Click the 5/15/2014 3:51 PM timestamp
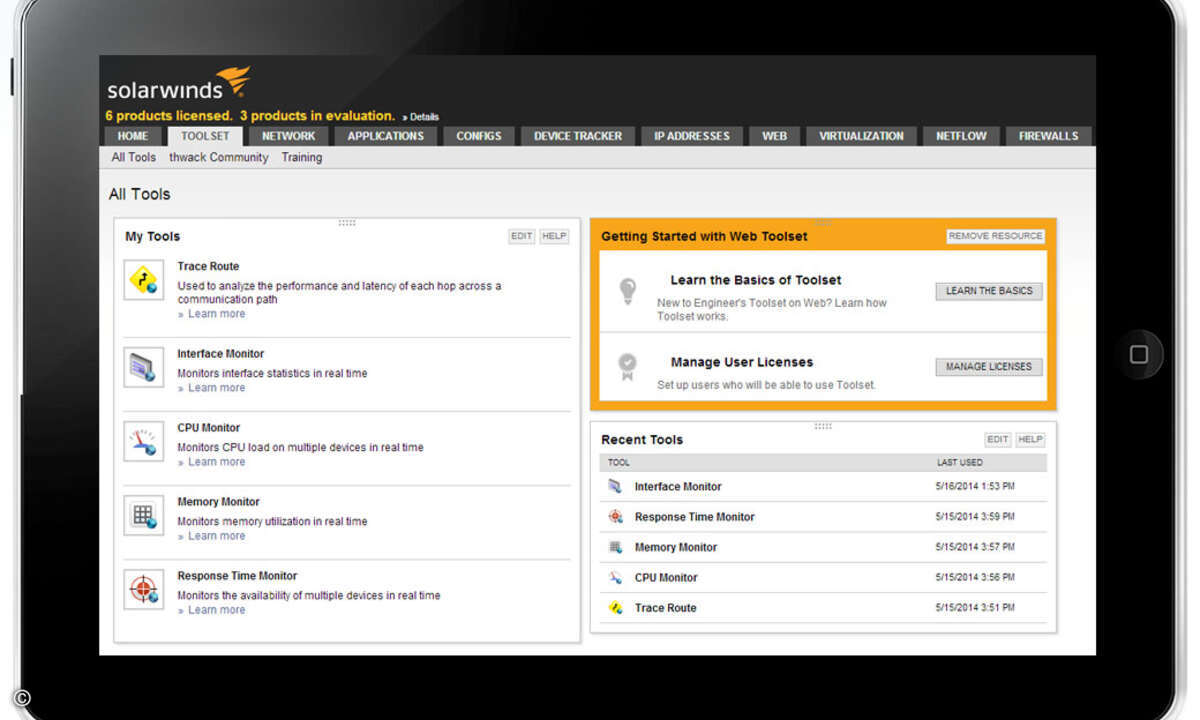Screen dimensions: 1200x720 tap(975, 608)
